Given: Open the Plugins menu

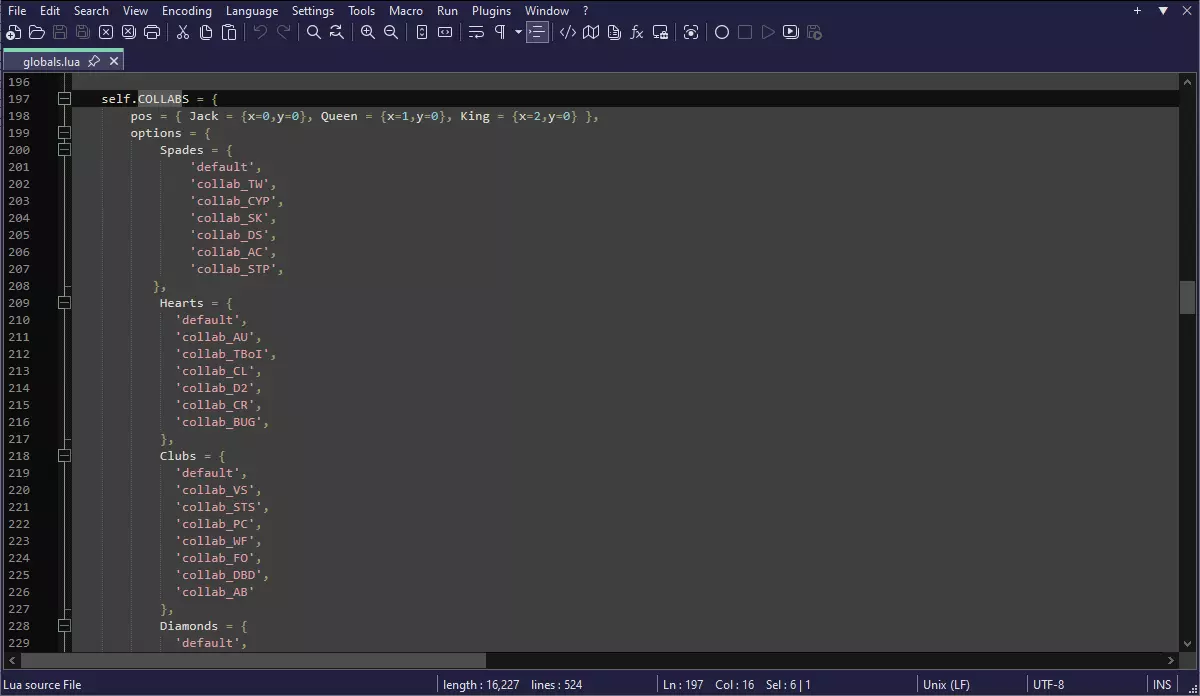Looking at the screenshot, I should [x=491, y=10].
